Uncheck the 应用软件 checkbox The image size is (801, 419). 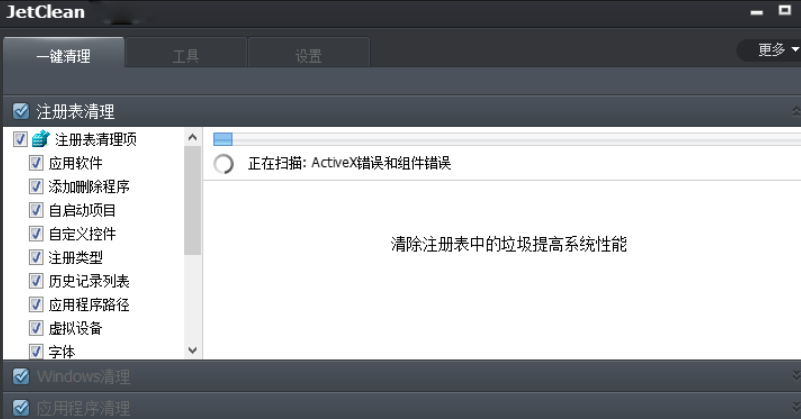pyautogui.click(x=36, y=163)
